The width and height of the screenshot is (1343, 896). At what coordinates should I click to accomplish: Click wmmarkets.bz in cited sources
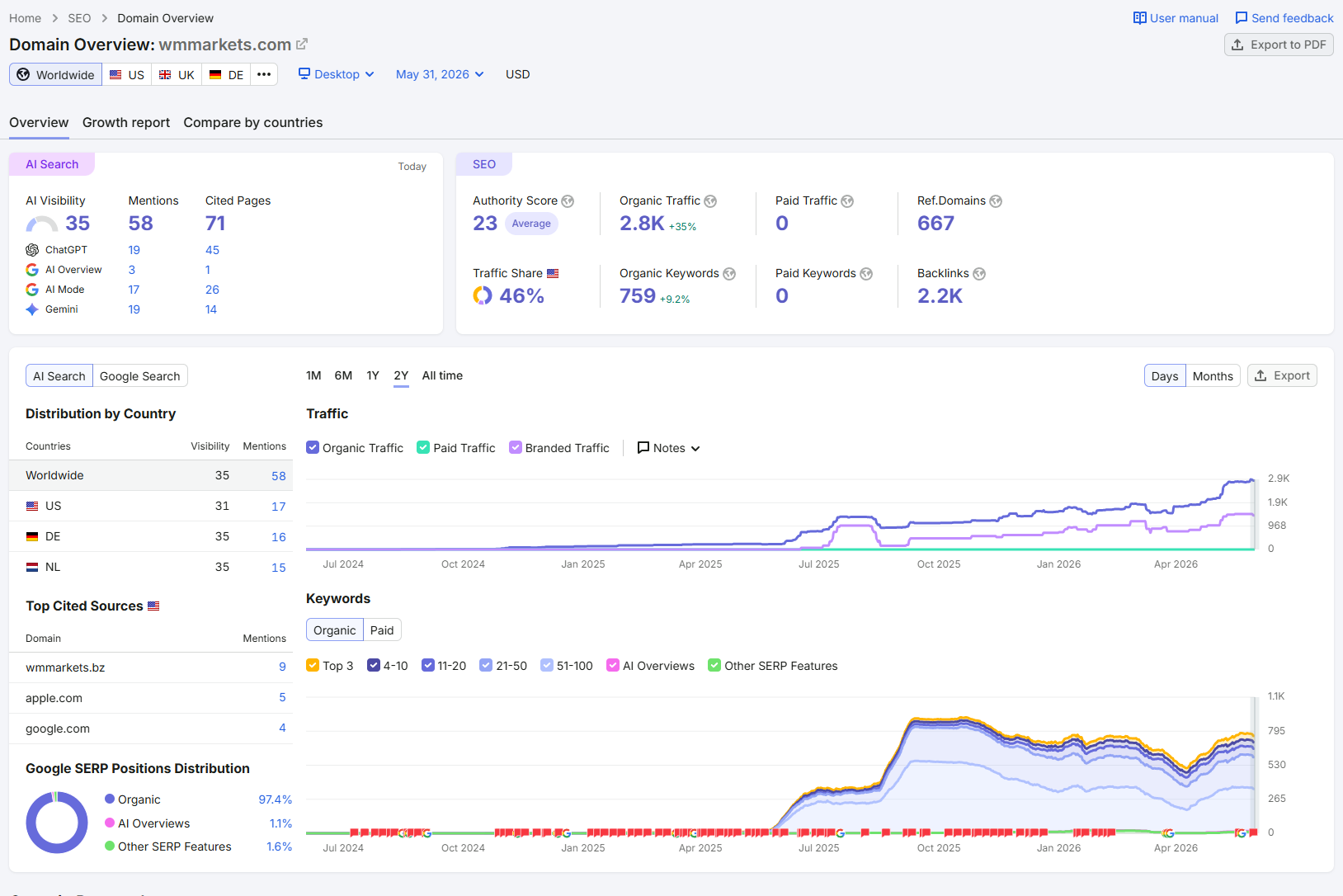coord(65,667)
